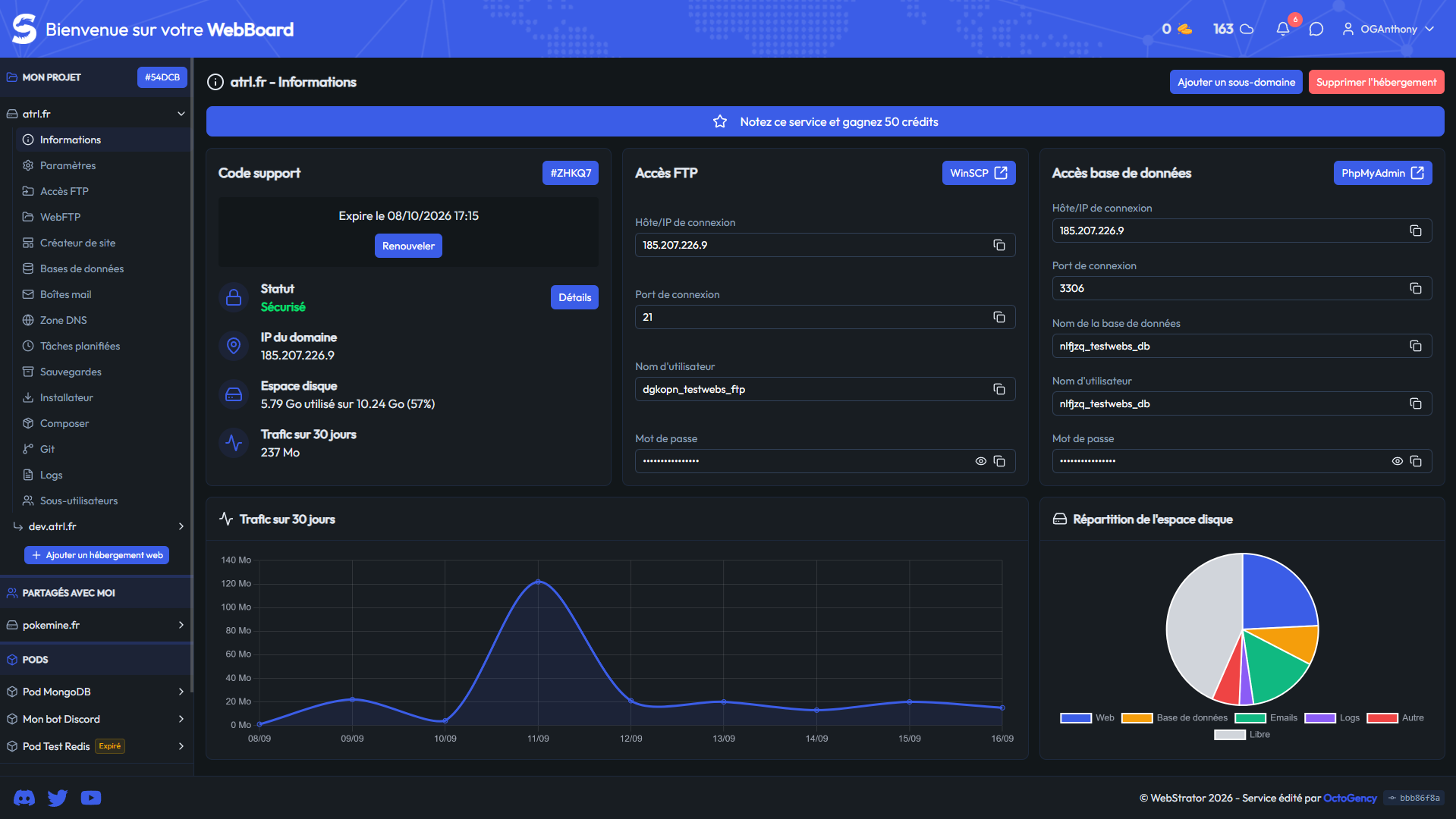Viewport: 1456px width, 819px height.
Task: Open PhpMyAdmin from database access card
Action: pos(1382,173)
